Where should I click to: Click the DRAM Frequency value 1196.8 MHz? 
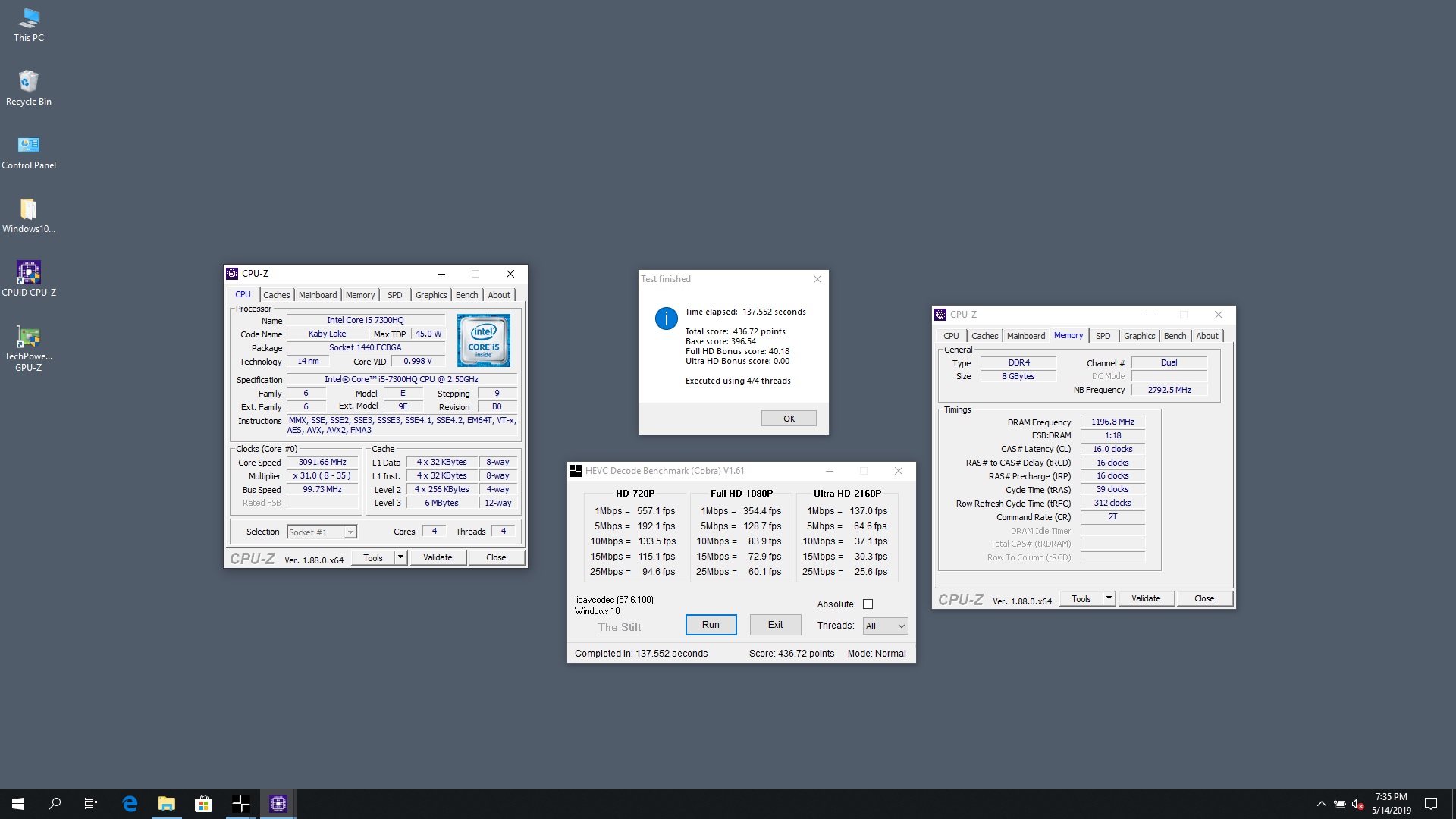1112,422
